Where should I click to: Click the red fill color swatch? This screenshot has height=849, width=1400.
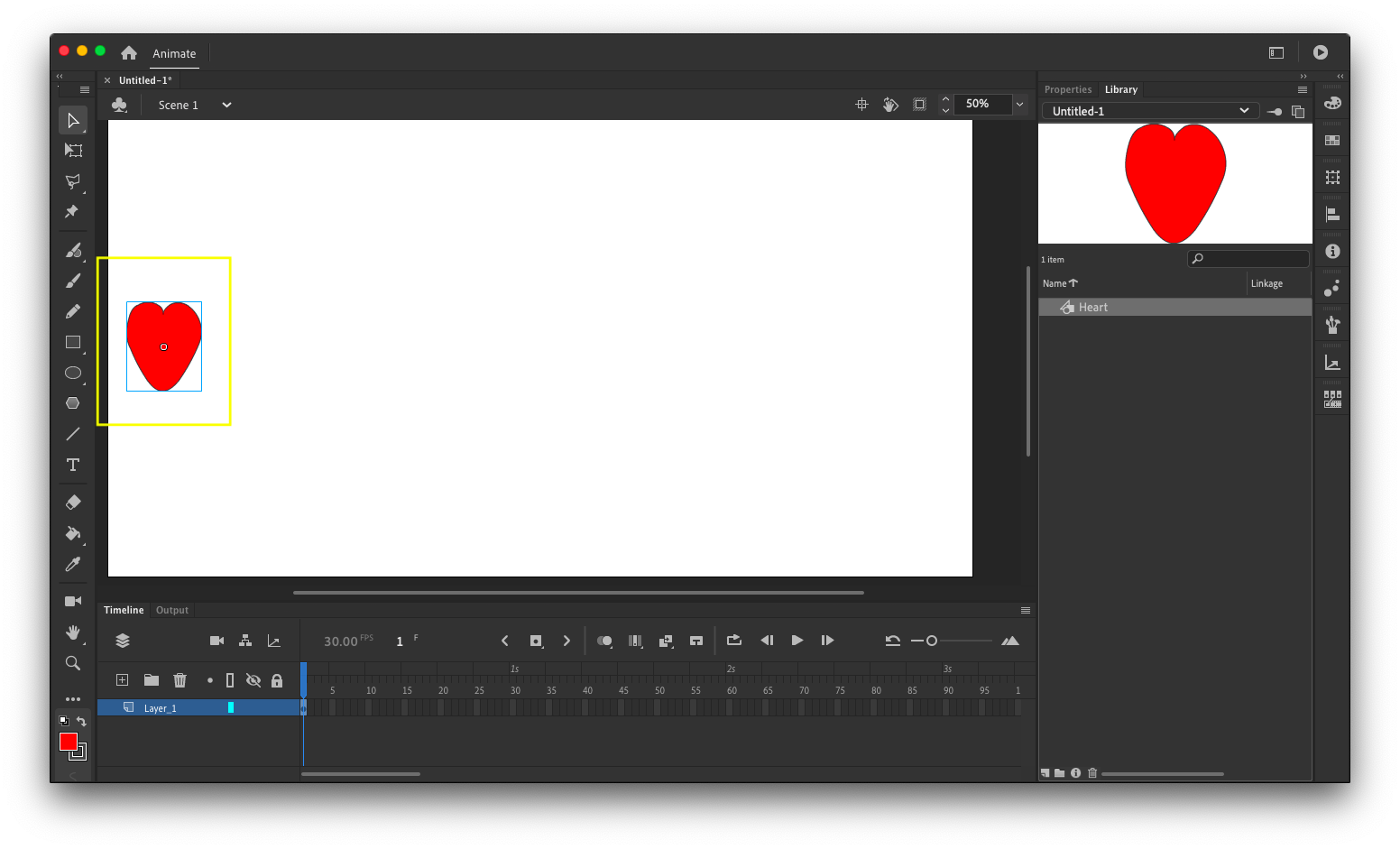pyautogui.click(x=68, y=742)
